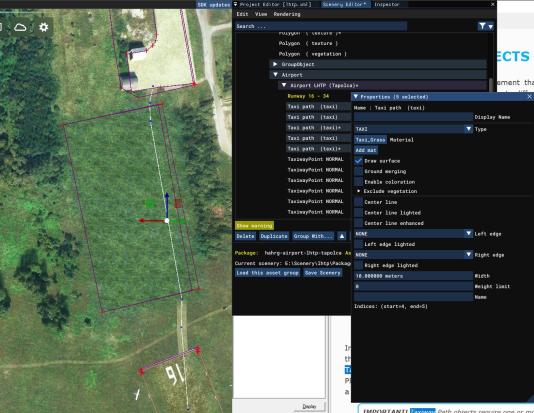Image resolution: width=534 pixels, height=413 pixels.
Task: Click the Add mat button
Action: point(366,150)
